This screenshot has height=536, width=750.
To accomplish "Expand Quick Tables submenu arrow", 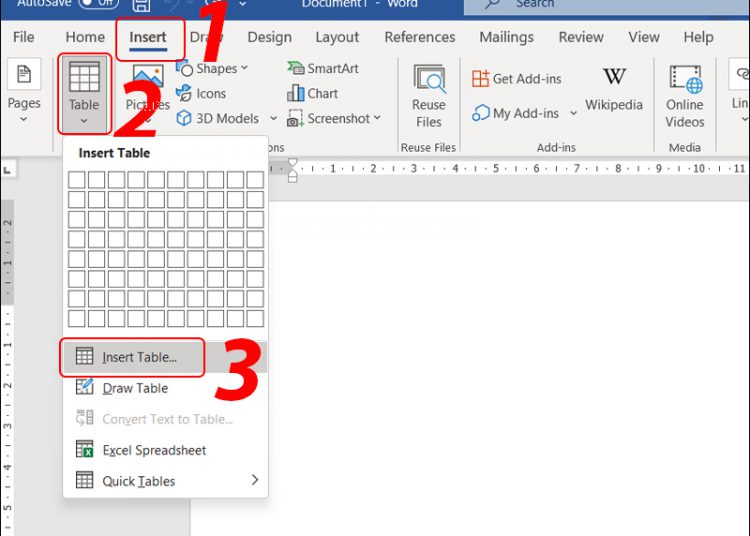I will click(255, 480).
